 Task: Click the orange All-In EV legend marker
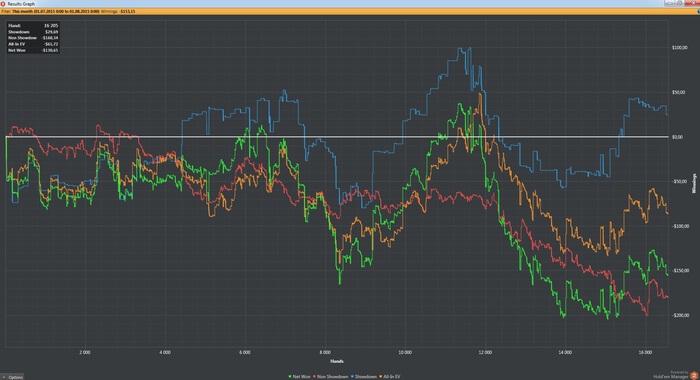pyautogui.click(x=381, y=377)
